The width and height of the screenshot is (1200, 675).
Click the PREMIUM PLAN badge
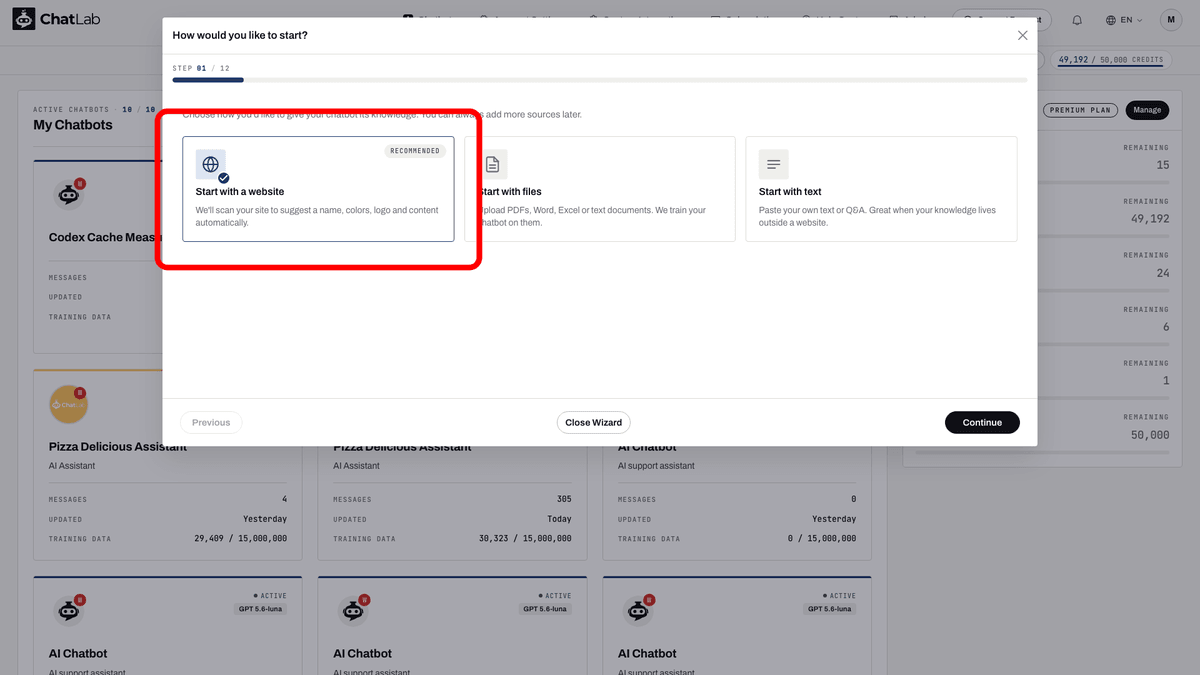click(1080, 110)
